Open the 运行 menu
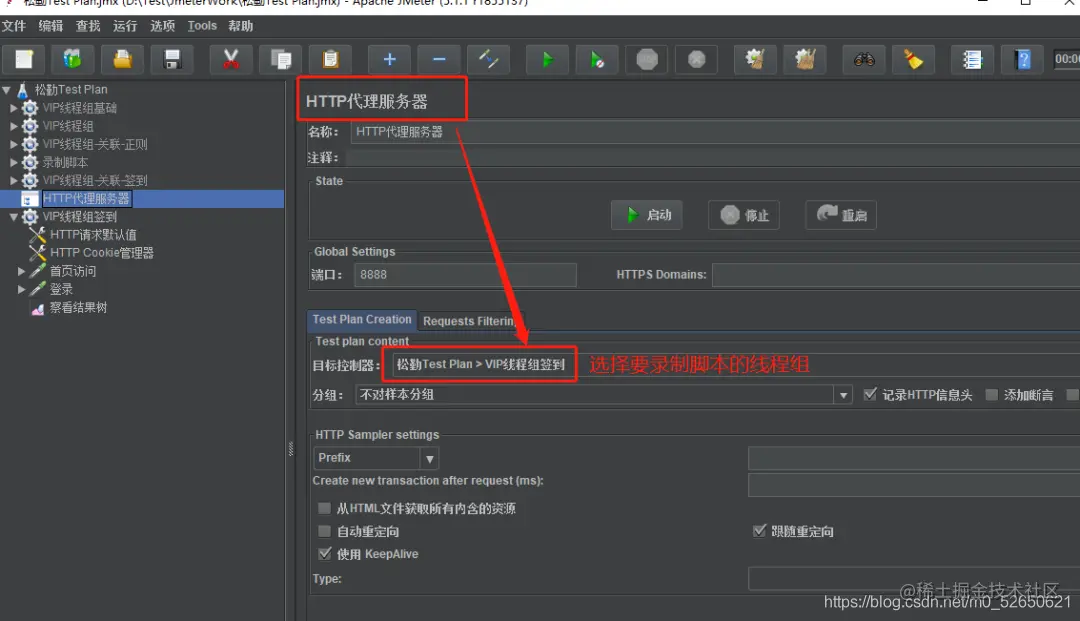This screenshot has width=1080, height=621. (125, 26)
